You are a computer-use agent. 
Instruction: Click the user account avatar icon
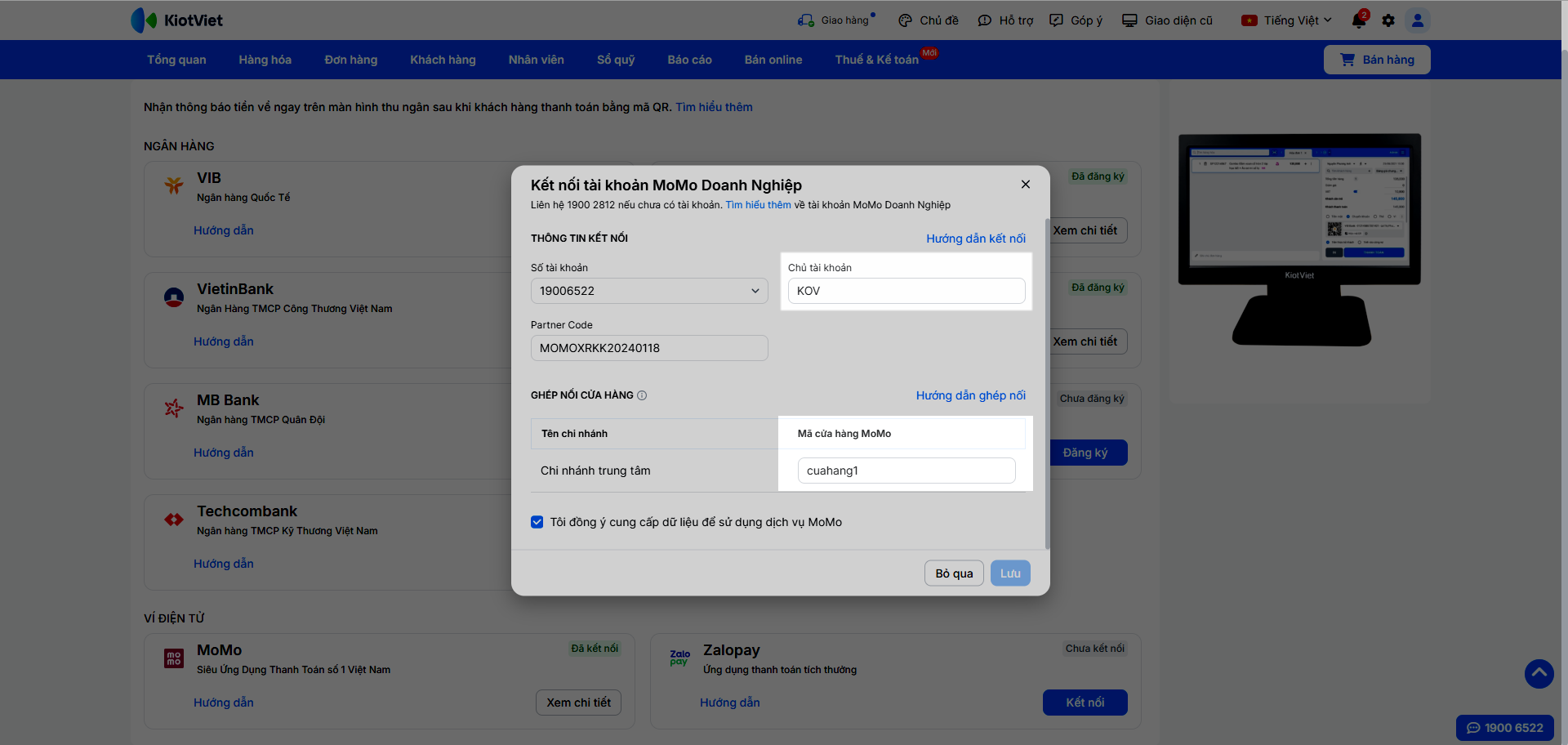[1418, 20]
